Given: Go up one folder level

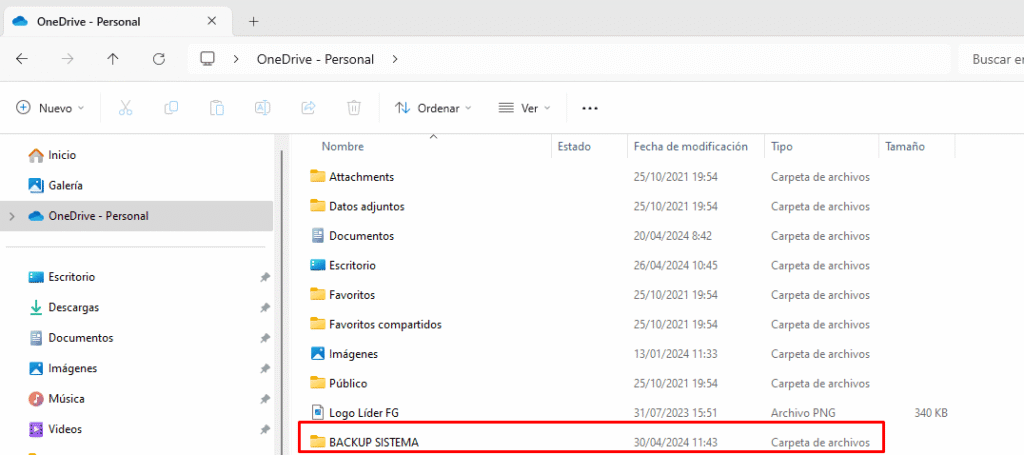Looking at the screenshot, I should tap(113, 59).
